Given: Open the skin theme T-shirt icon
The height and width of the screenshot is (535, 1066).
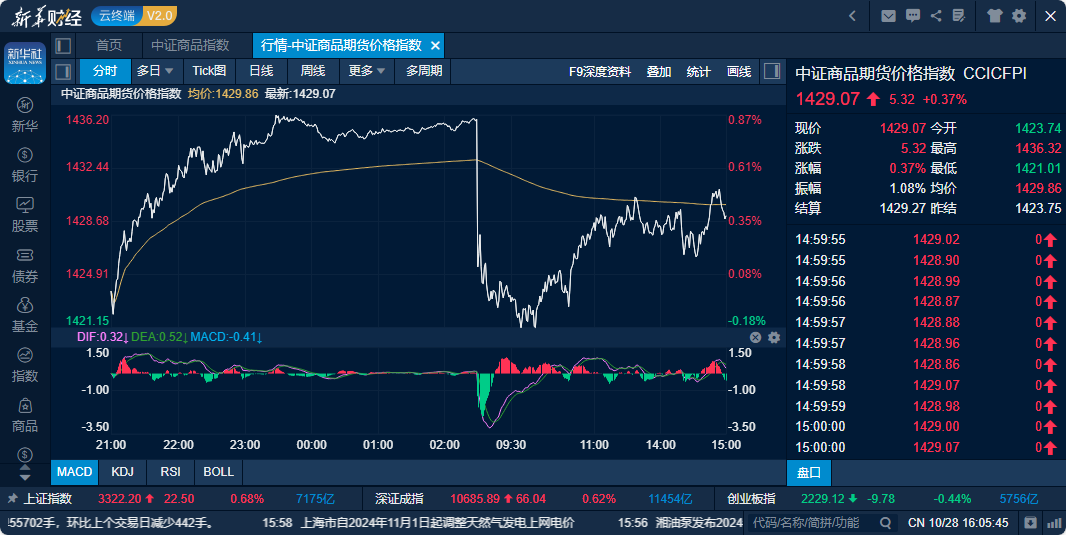Looking at the screenshot, I should click(994, 15).
